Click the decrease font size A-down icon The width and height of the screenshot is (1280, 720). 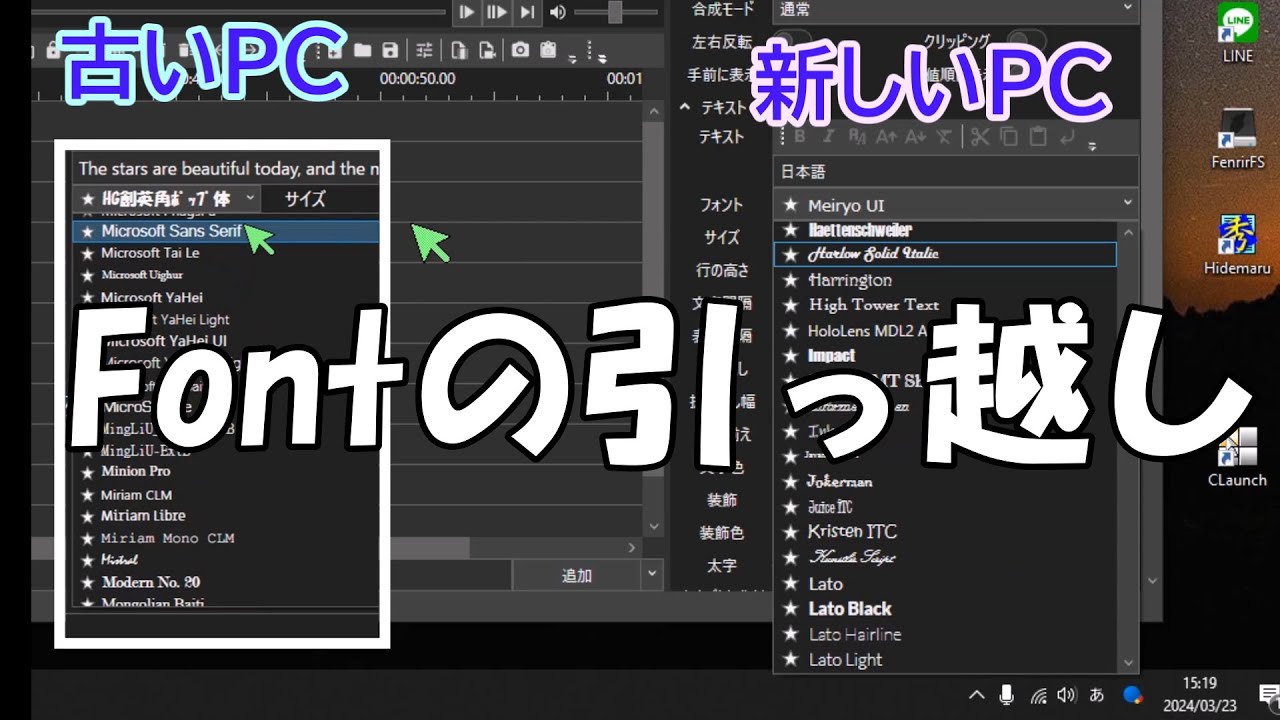[917, 137]
